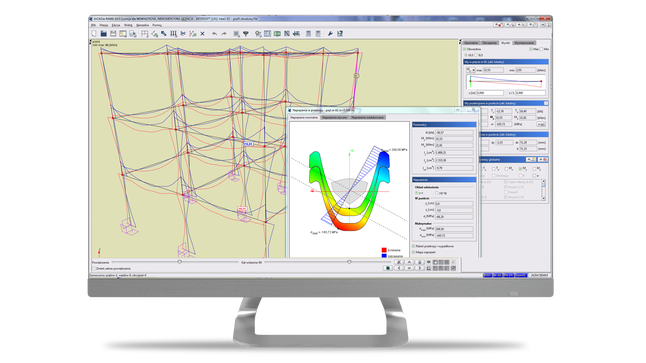Select the SLS radio button
This screenshot has height=363, width=646.
point(477,55)
